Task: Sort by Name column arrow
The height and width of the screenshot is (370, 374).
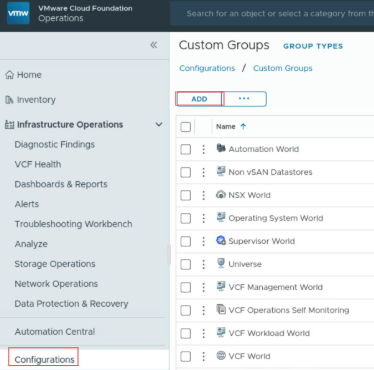Action: 243,126
